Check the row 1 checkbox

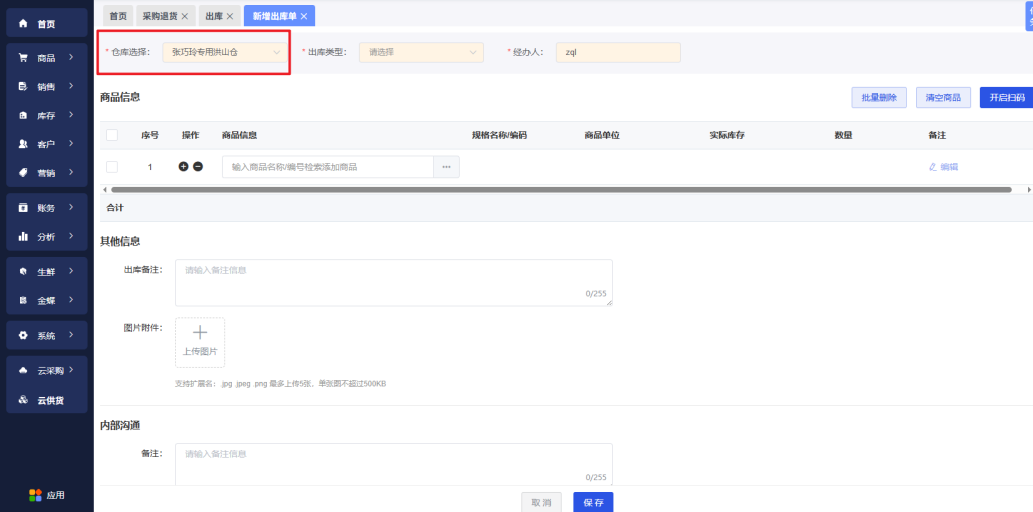point(112,167)
